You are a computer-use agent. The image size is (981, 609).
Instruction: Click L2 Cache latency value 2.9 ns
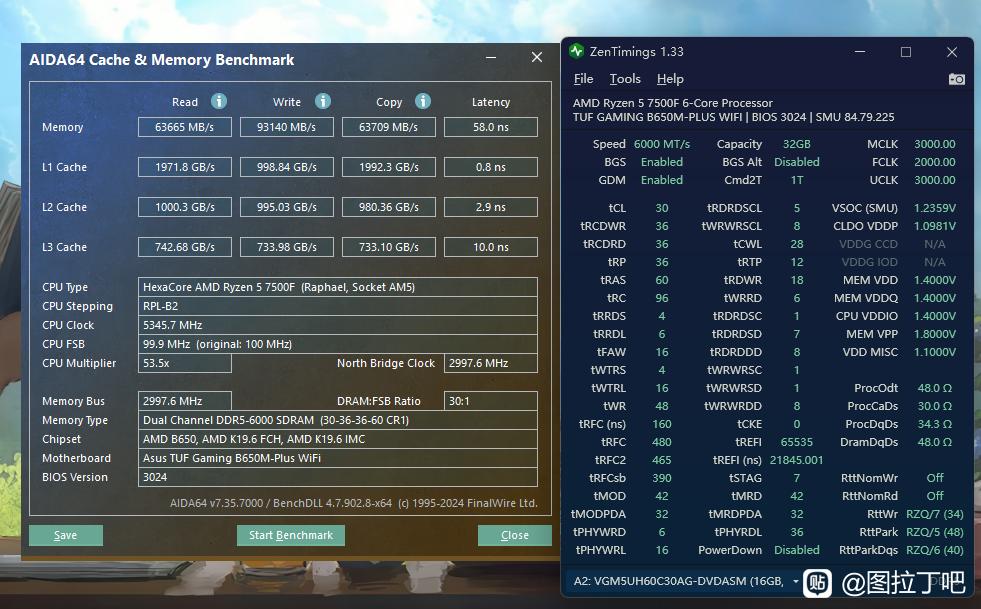click(x=490, y=207)
